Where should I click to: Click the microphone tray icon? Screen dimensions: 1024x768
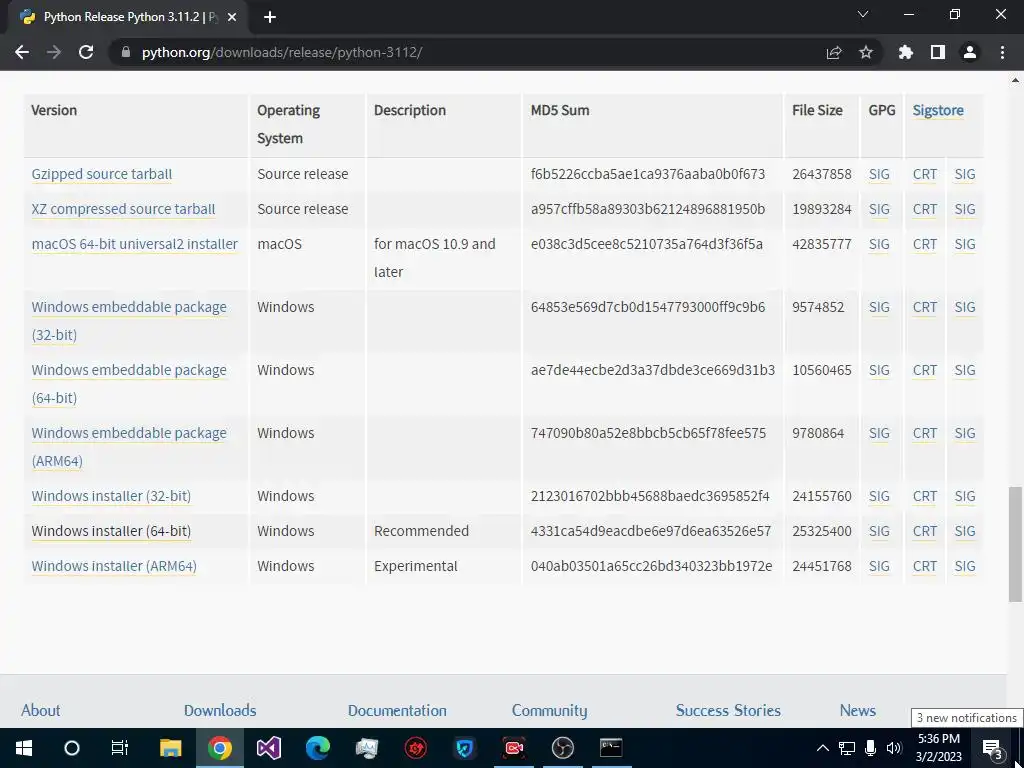pyautogui.click(x=870, y=748)
